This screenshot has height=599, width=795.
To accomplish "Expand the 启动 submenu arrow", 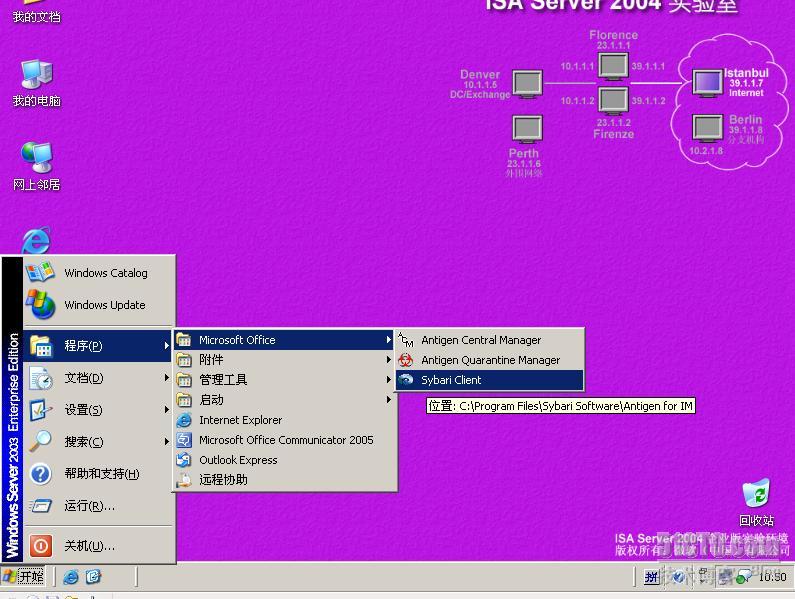I will point(388,400).
